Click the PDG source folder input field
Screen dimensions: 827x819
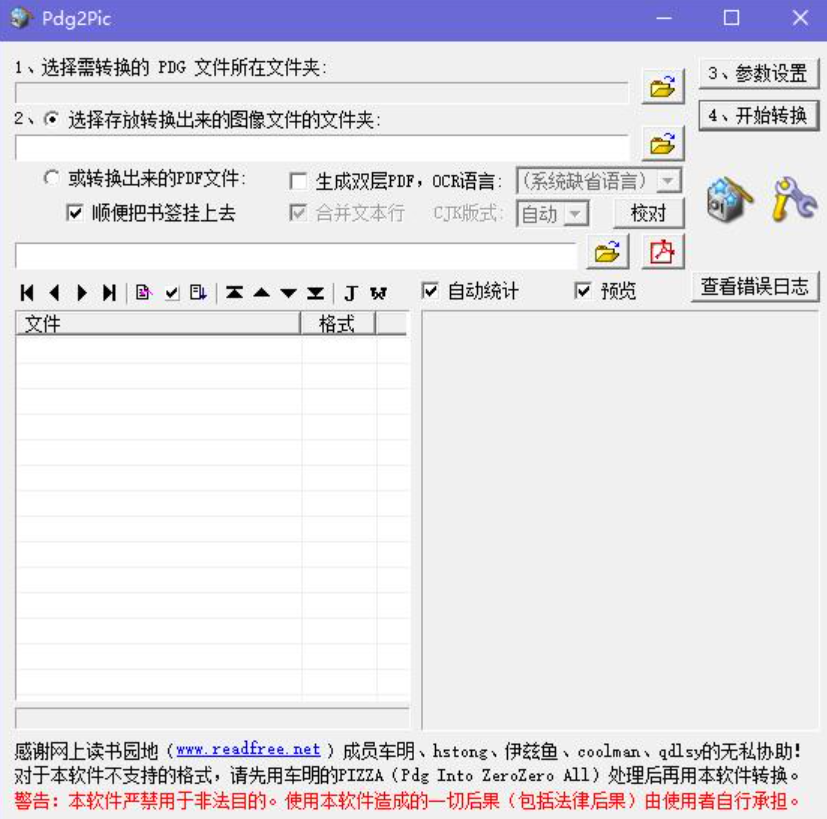(x=322, y=92)
